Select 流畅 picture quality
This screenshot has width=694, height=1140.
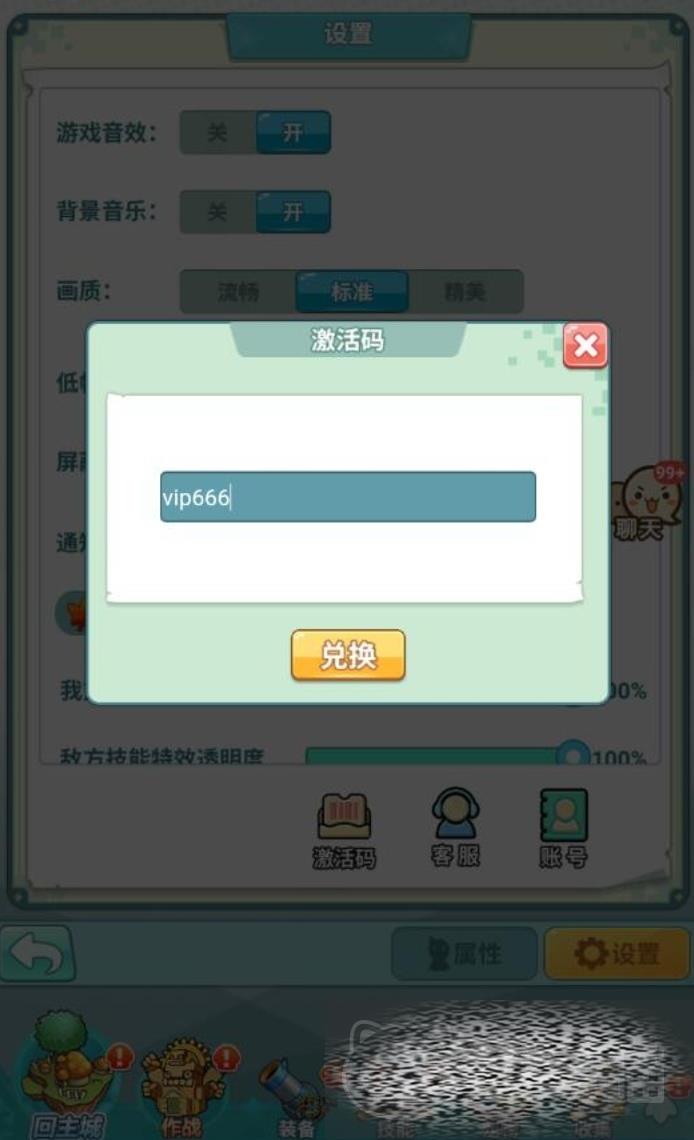click(x=238, y=292)
